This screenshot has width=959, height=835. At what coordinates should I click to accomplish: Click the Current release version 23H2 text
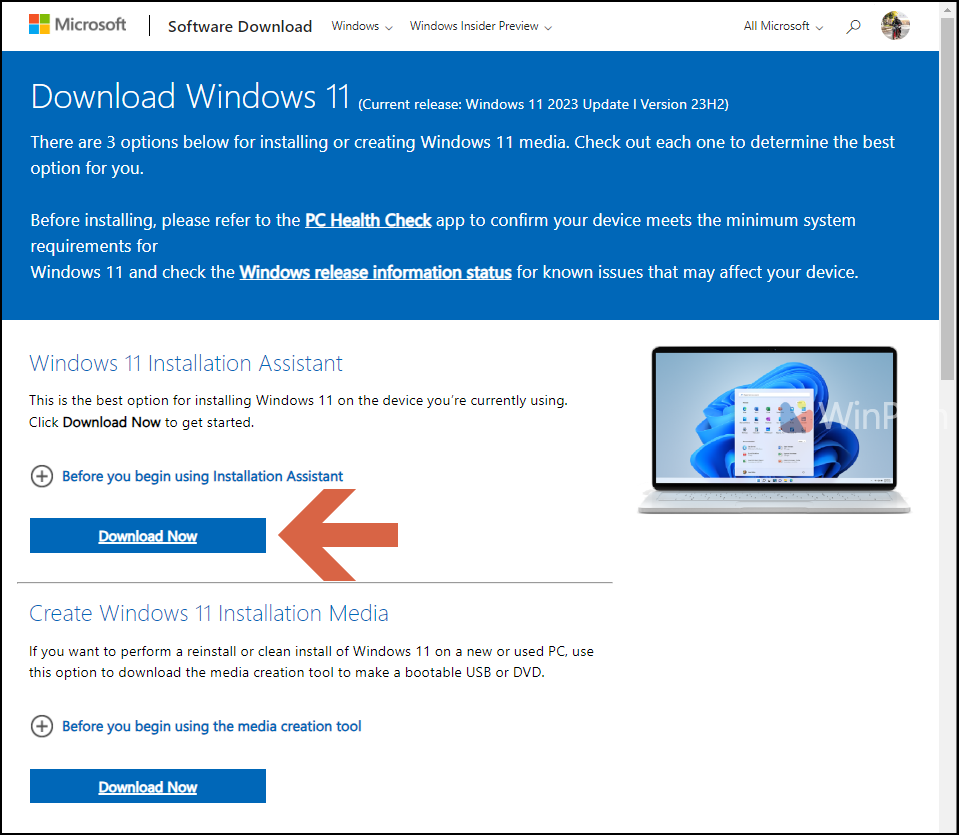(x=543, y=105)
